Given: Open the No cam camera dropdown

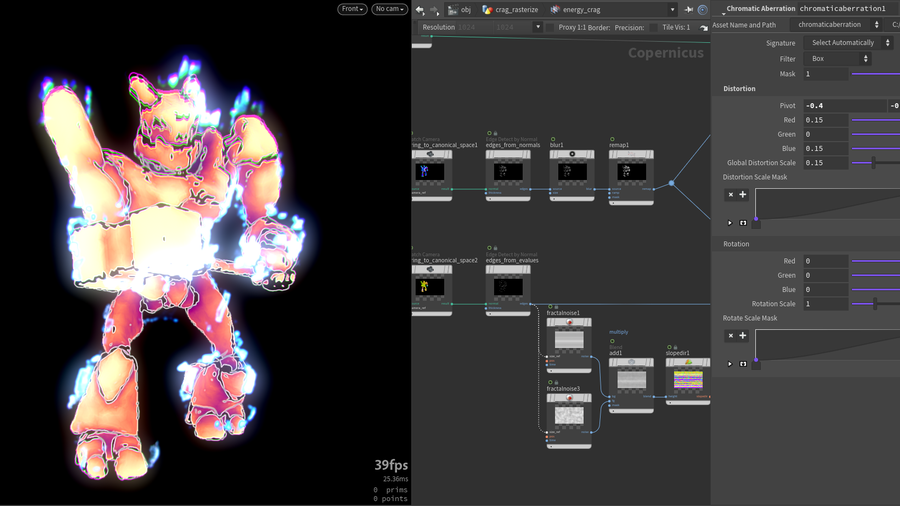Looking at the screenshot, I should [x=389, y=9].
